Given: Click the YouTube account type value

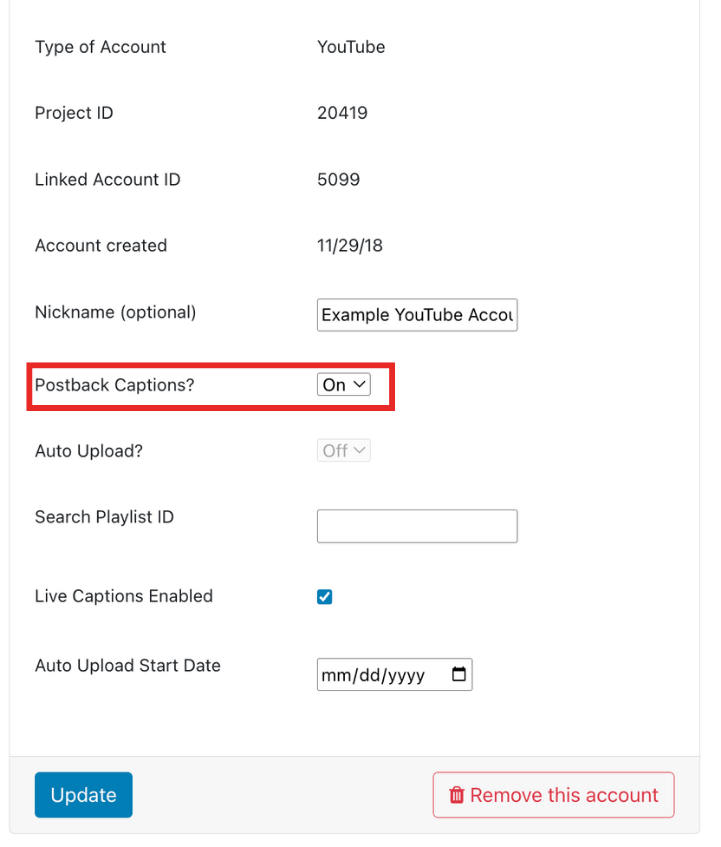Looking at the screenshot, I should pyautogui.click(x=351, y=47).
